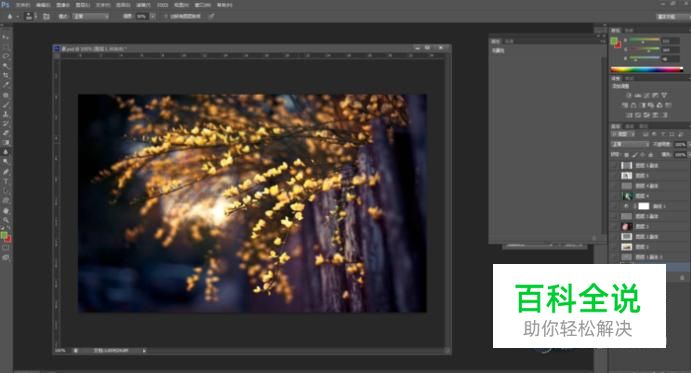Select the Zoom tool in the toolbox
The width and height of the screenshot is (691, 373).
[x=6, y=220]
